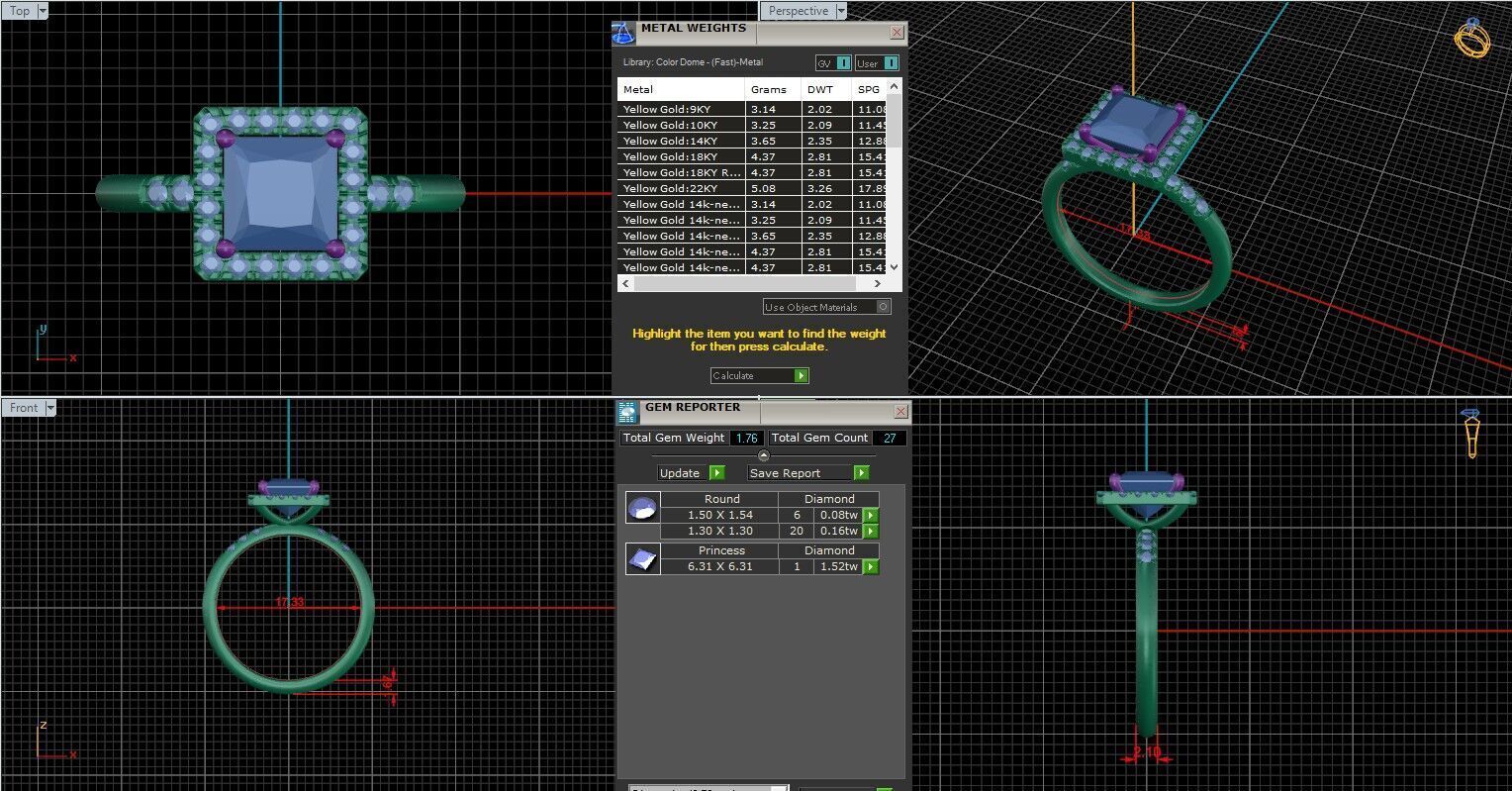Viewport: 1512px width, 791px height.
Task: Toggle the GV switch in Metal Weights
Action: pyautogui.click(x=843, y=63)
